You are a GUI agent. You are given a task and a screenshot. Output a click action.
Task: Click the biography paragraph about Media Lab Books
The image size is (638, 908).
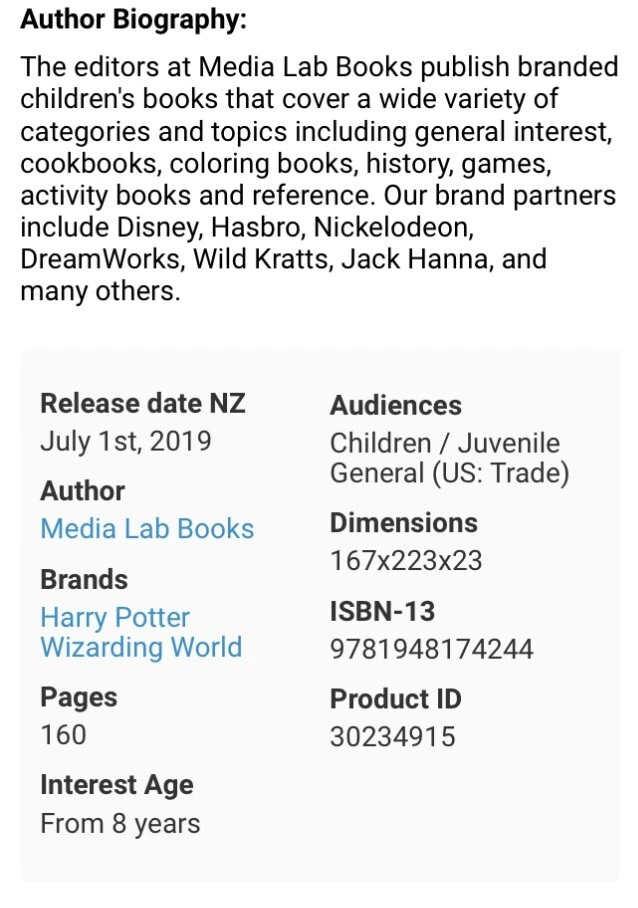tap(318, 180)
